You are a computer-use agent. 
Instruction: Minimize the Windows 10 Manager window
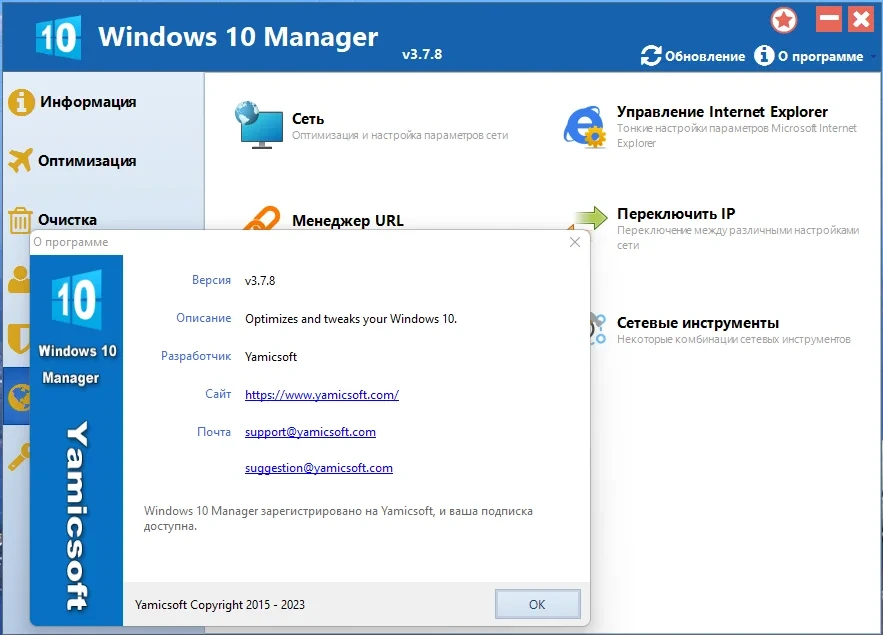pyautogui.click(x=829, y=19)
